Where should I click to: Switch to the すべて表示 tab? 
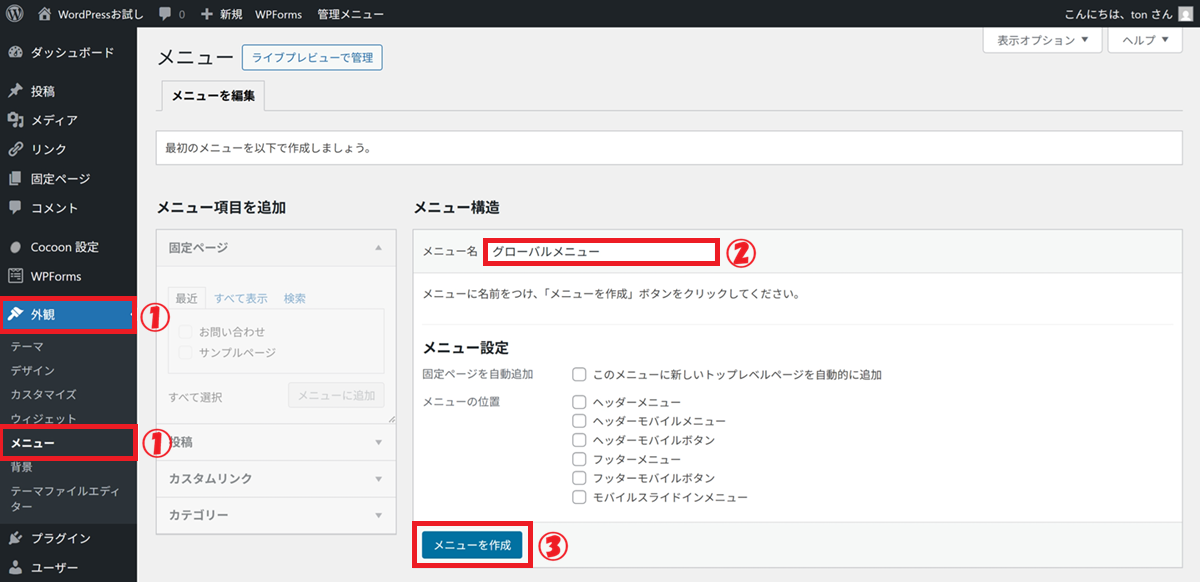pyautogui.click(x=241, y=298)
